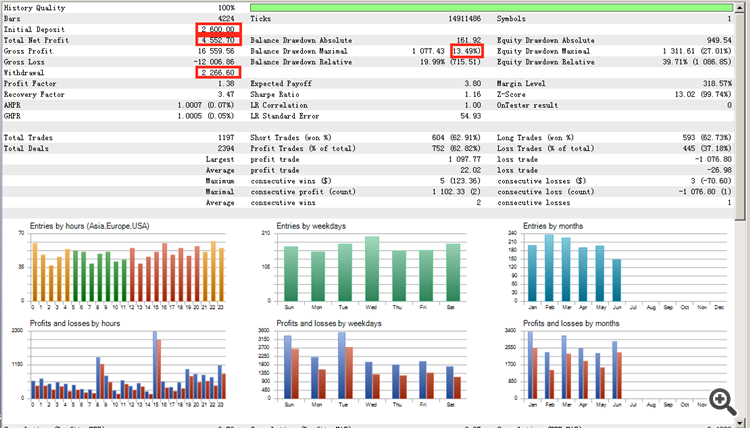The height and width of the screenshot is (428, 750).
Task: Select the Bars value 4224
Action: pos(226,19)
